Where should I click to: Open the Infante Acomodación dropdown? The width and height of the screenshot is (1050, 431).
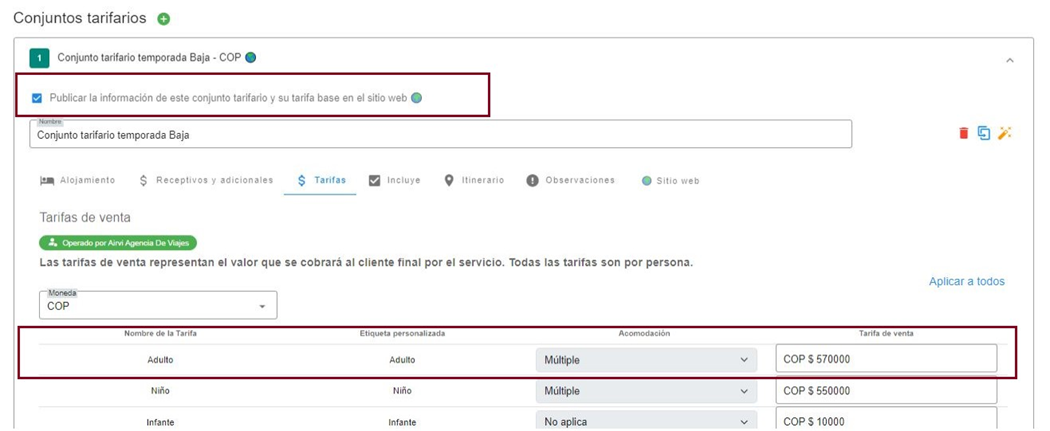646,421
